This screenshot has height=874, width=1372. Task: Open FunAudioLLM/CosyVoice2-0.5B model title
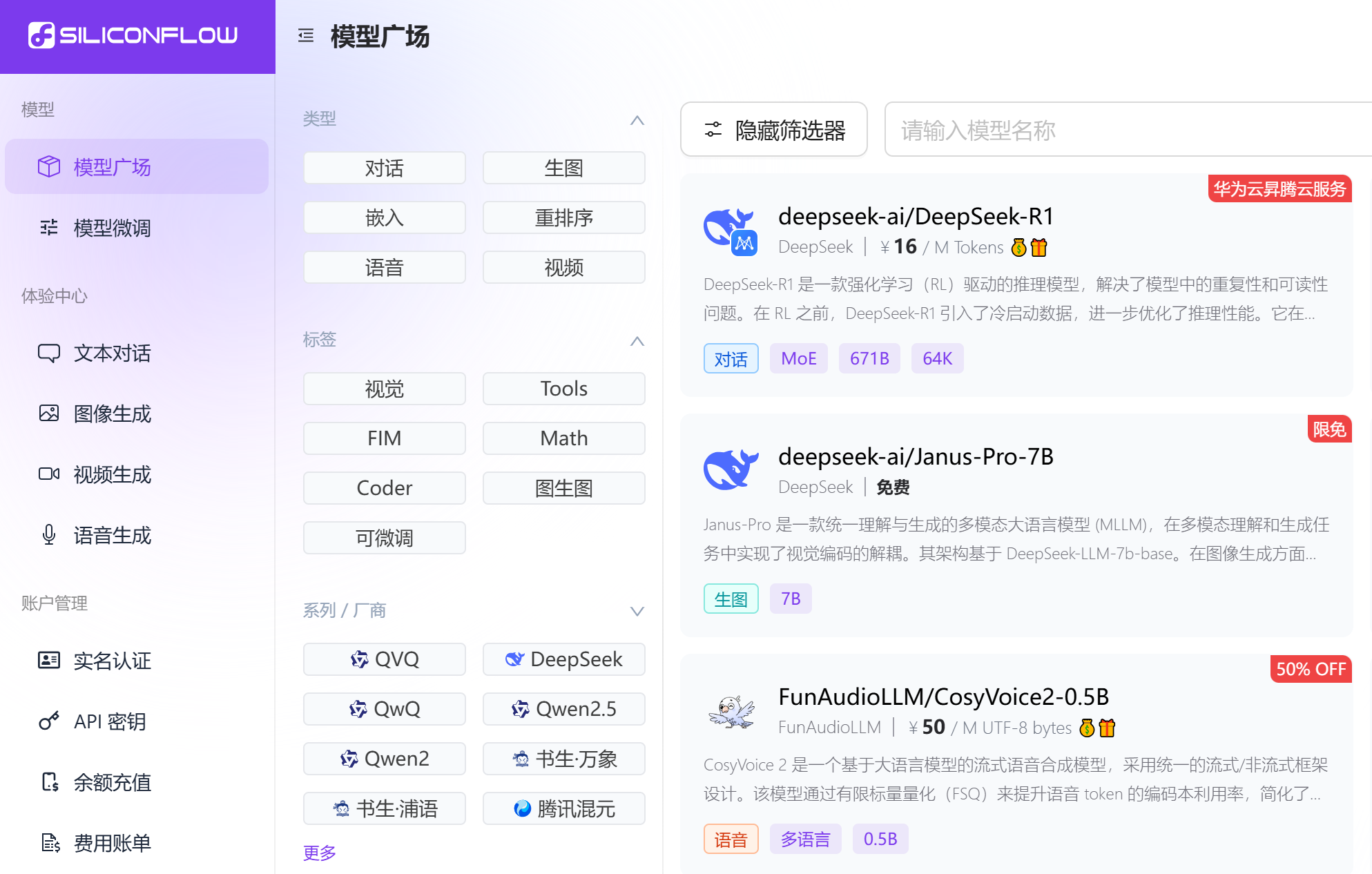943,697
